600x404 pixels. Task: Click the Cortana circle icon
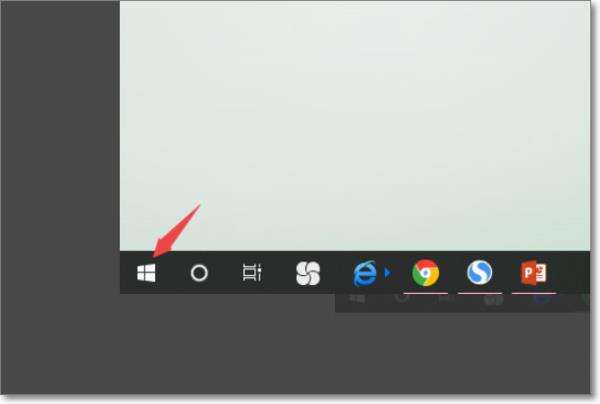pyautogui.click(x=199, y=273)
